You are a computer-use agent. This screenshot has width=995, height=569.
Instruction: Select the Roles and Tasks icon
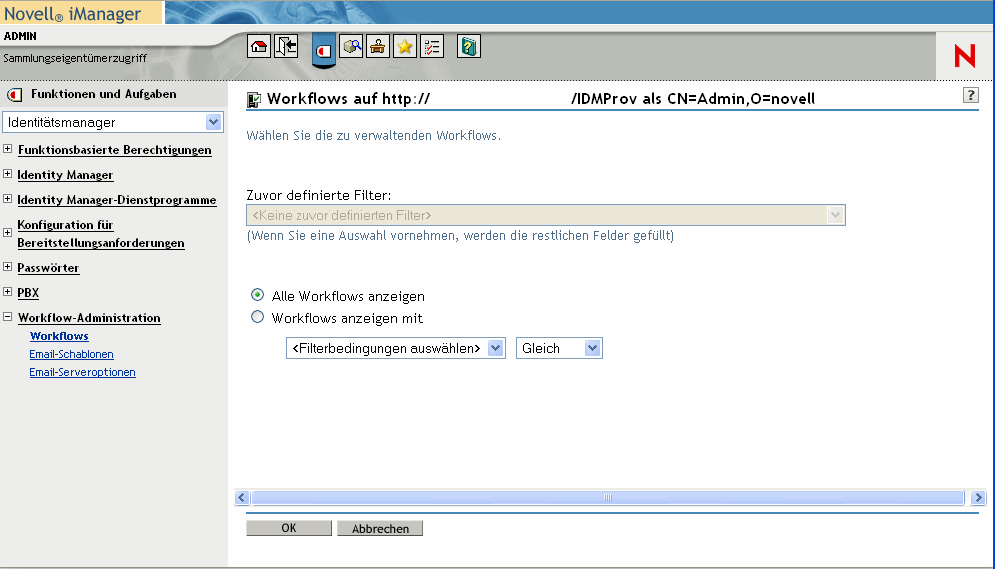[324, 50]
